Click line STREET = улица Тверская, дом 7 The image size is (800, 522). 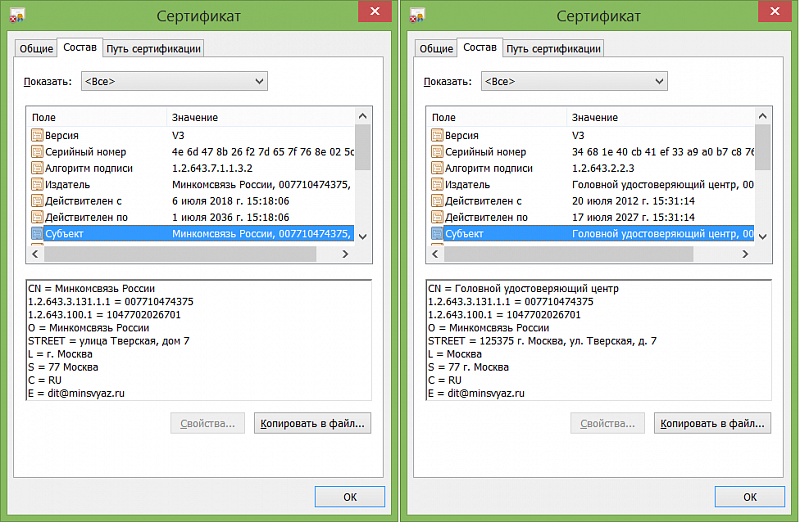[109, 341]
